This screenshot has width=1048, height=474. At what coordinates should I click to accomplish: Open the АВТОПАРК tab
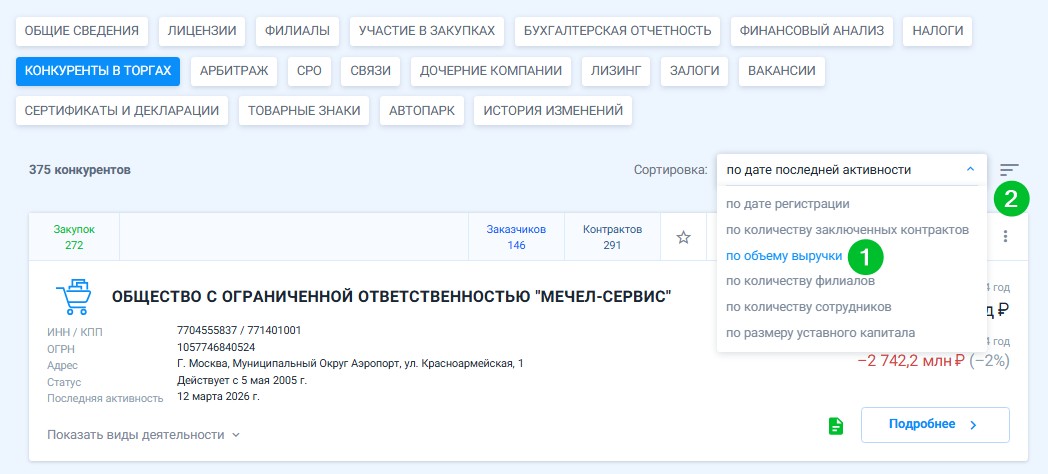tap(422, 110)
